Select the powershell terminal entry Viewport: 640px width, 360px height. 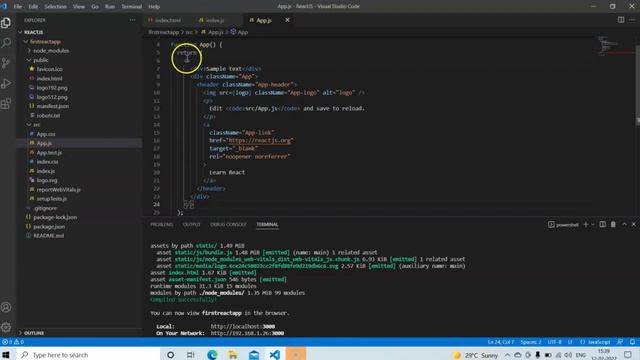tap(563, 224)
